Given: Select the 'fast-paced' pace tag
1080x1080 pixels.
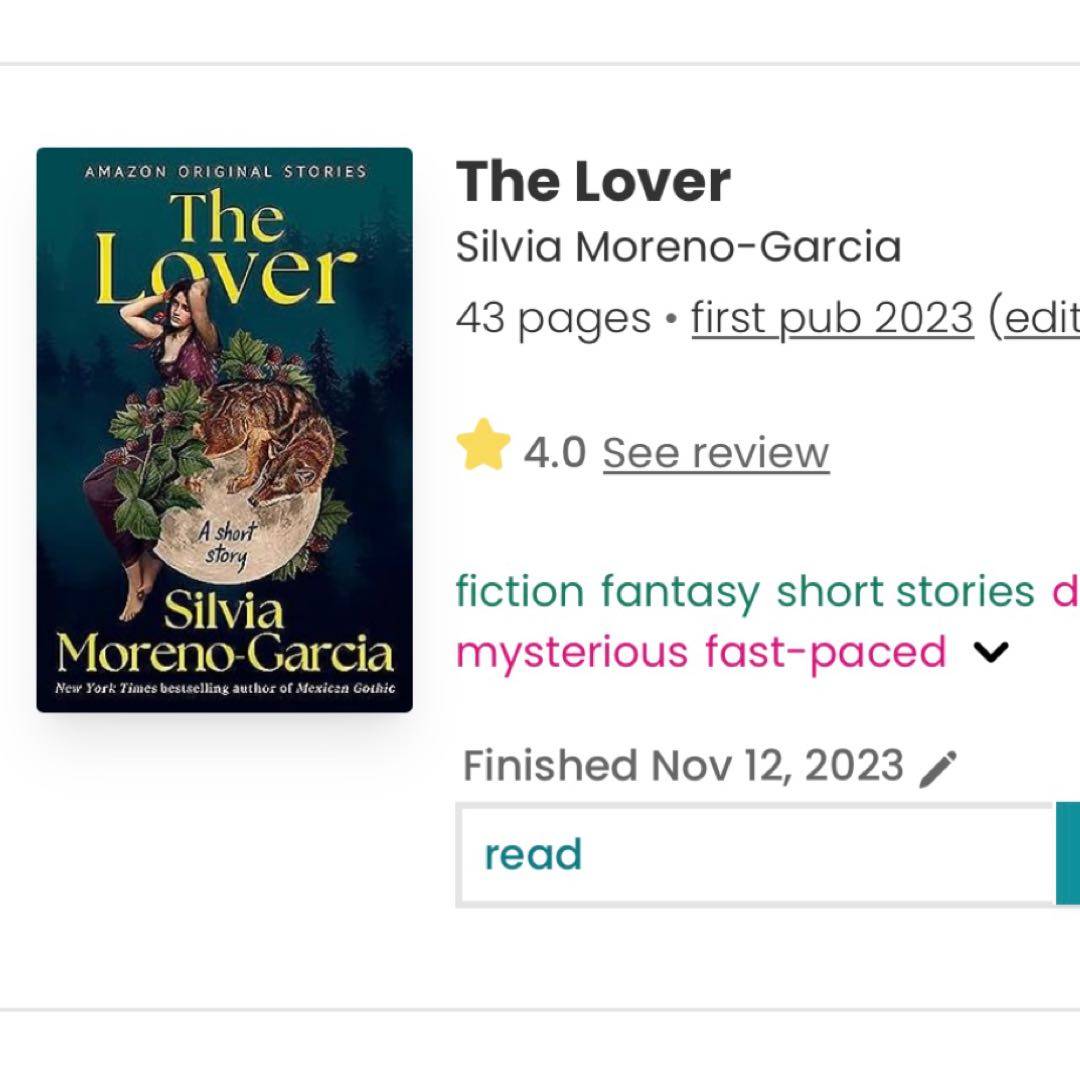Looking at the screenshot, I should pyautogui.click(x=826, y=652).
